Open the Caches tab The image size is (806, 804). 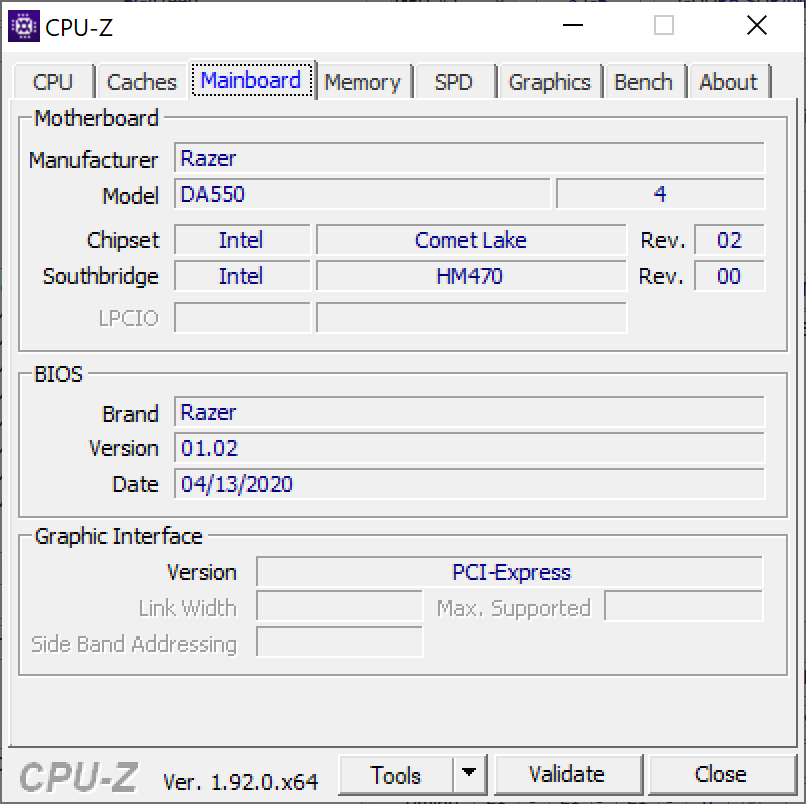142,82
